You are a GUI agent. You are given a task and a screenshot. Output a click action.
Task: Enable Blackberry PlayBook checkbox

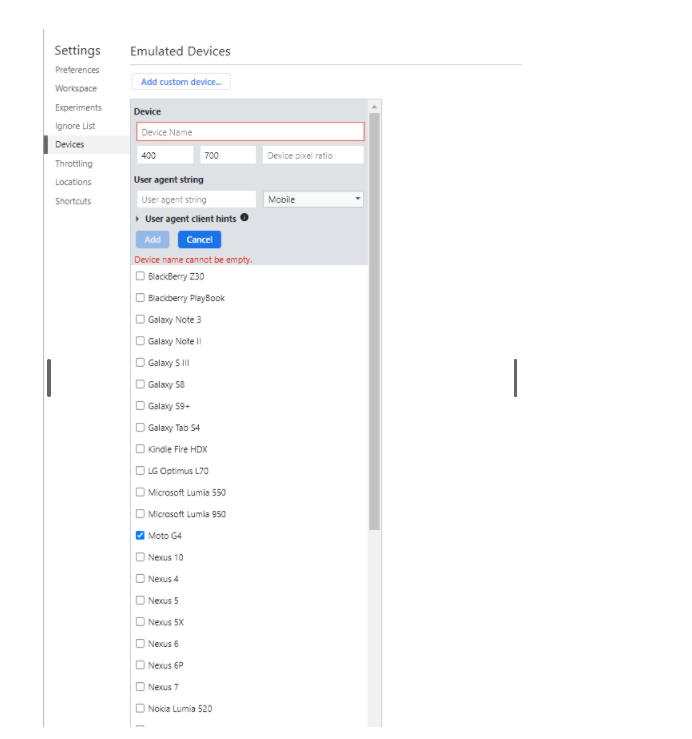tap(140, 297)
